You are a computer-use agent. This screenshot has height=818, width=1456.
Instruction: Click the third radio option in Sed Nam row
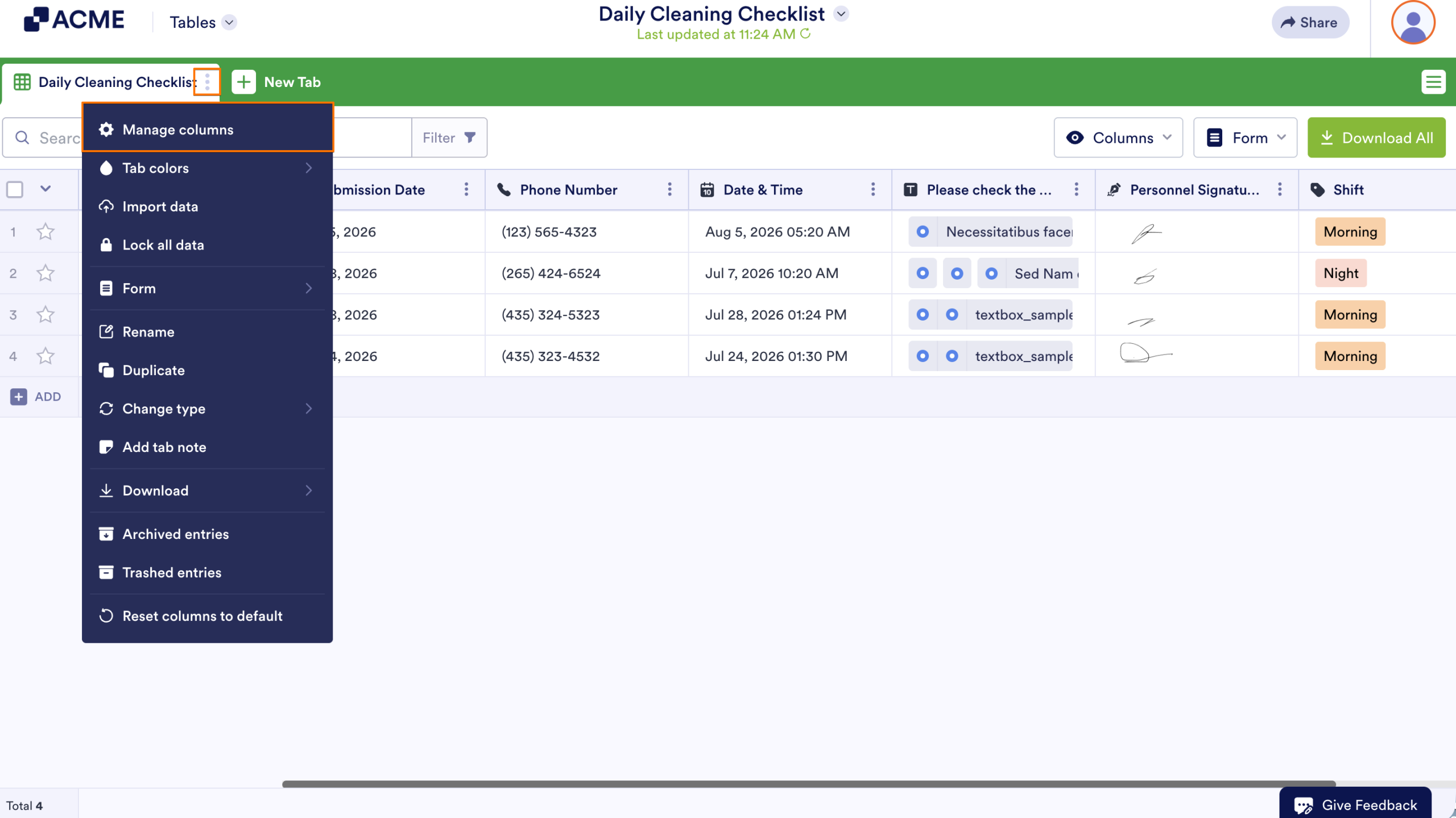click(991, 273)
